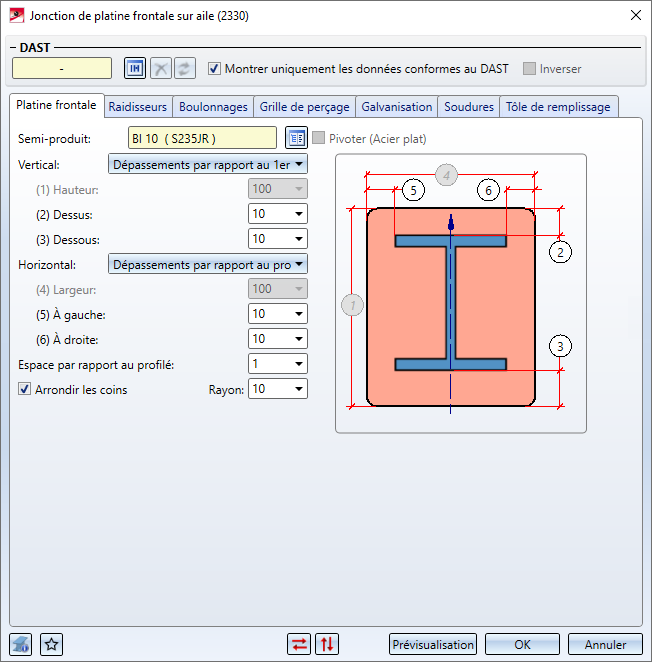Viewport: 652px width, 662px height.
Task: Click circled number 3 in the diagram
Action: [560, 346]
